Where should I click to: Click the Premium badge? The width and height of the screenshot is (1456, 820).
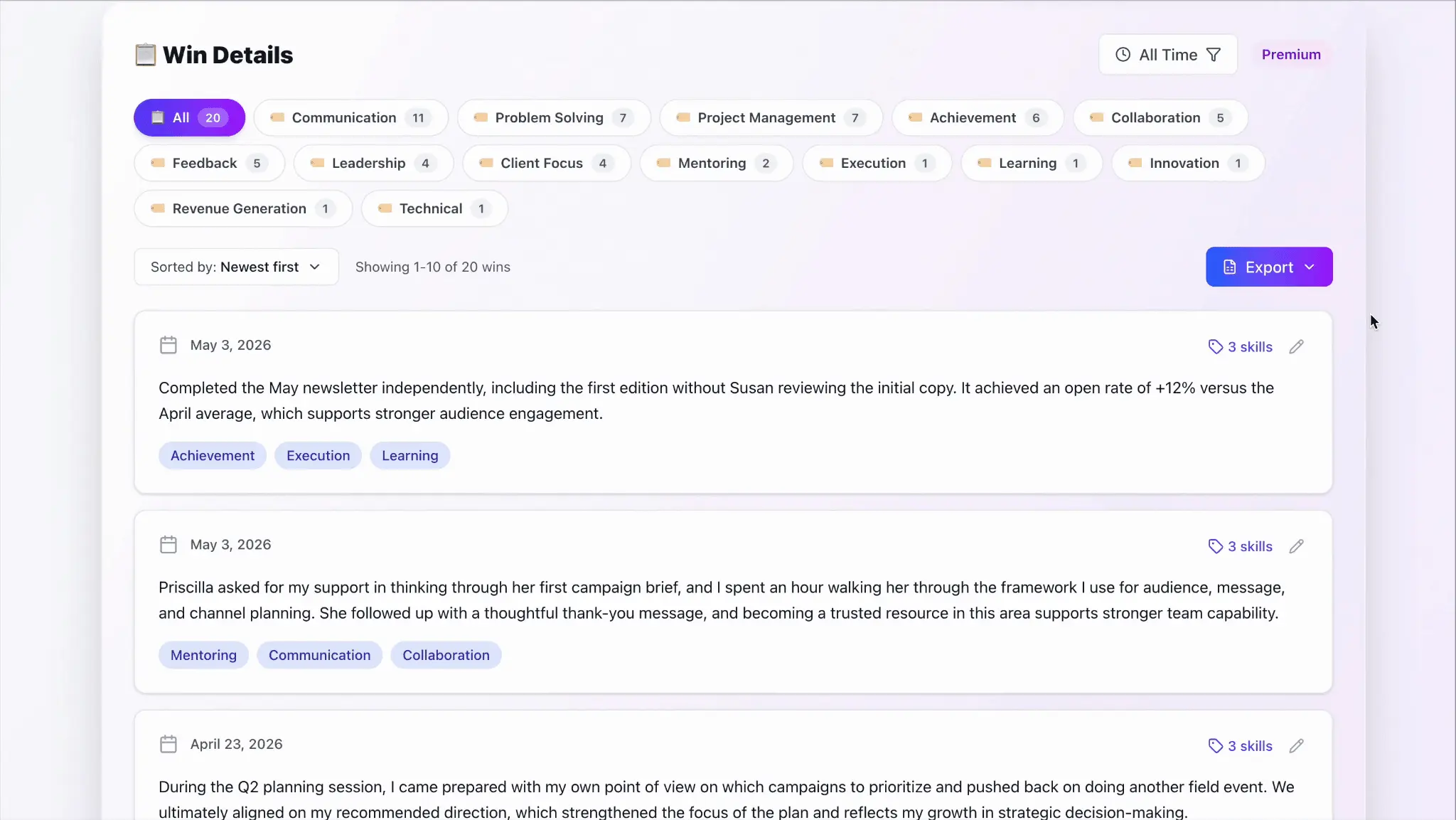1291,55
